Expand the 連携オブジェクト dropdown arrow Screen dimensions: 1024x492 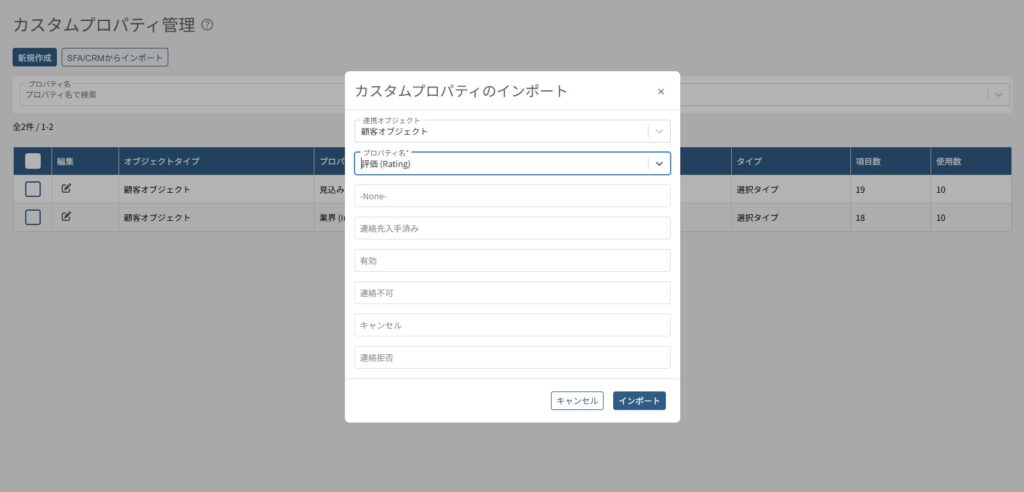(658, 131)
